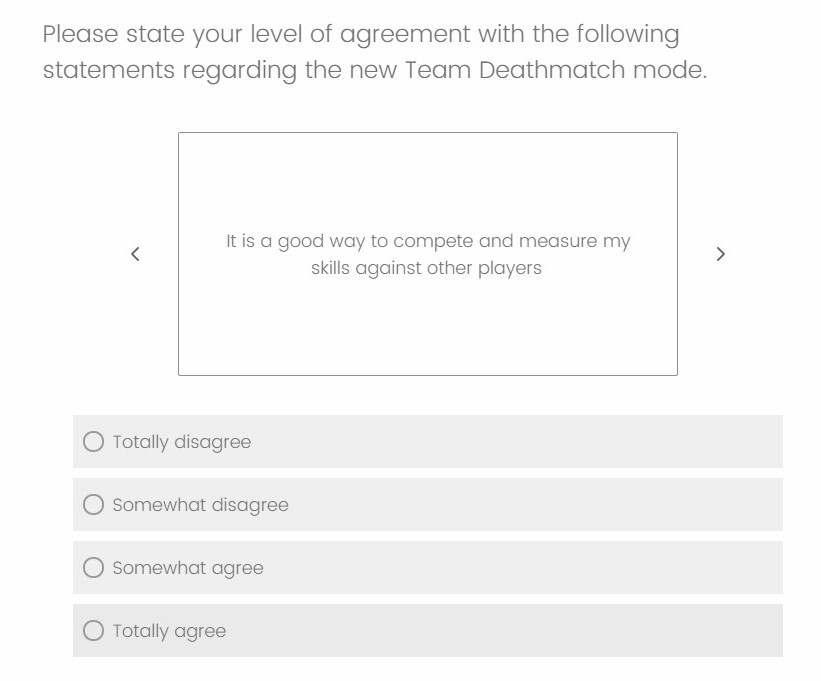Advance to next statement using right chevron
Viewport: 821px width, 681px height.
pos(720,254)
